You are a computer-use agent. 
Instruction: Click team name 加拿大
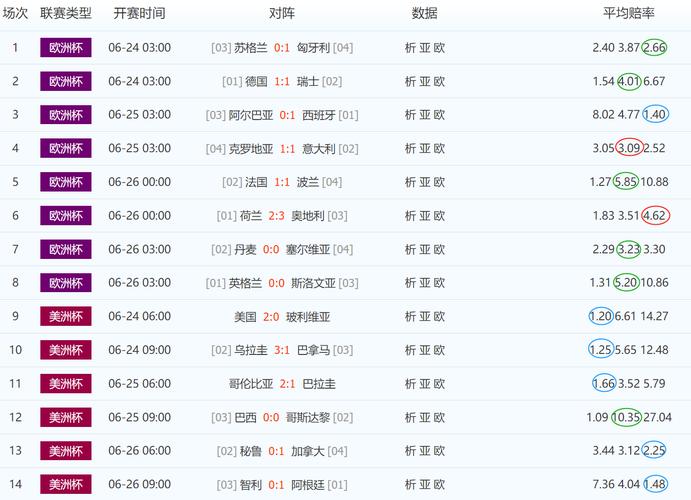pos(308,451)
